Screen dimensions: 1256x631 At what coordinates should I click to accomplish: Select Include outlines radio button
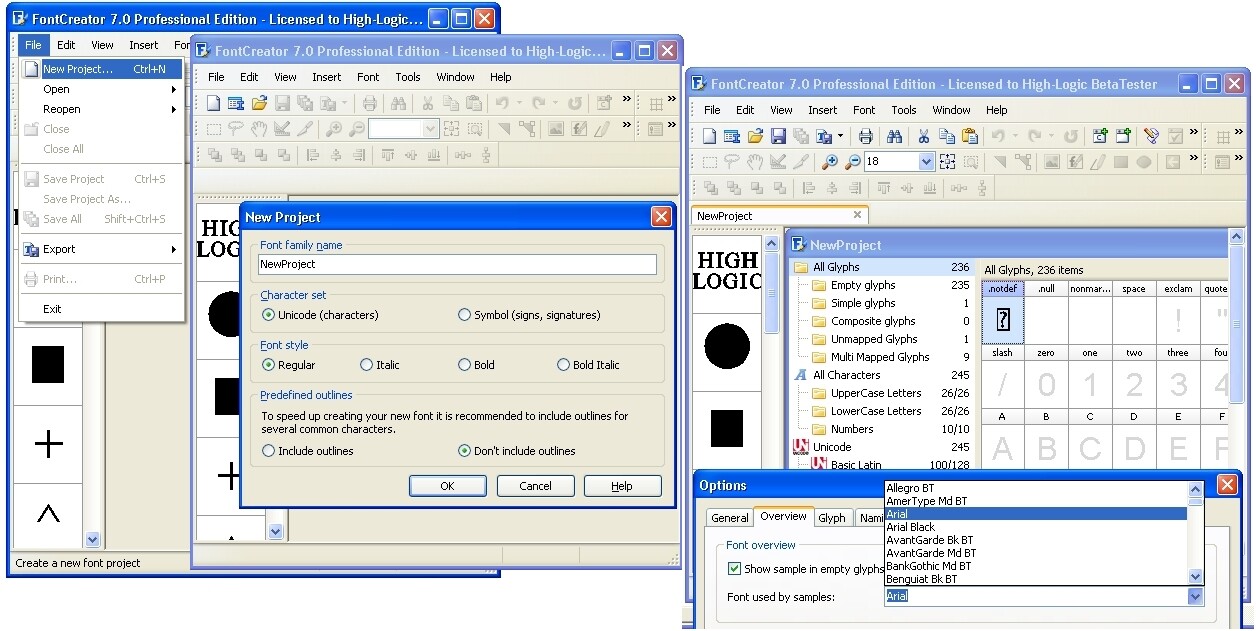point(268,451)
